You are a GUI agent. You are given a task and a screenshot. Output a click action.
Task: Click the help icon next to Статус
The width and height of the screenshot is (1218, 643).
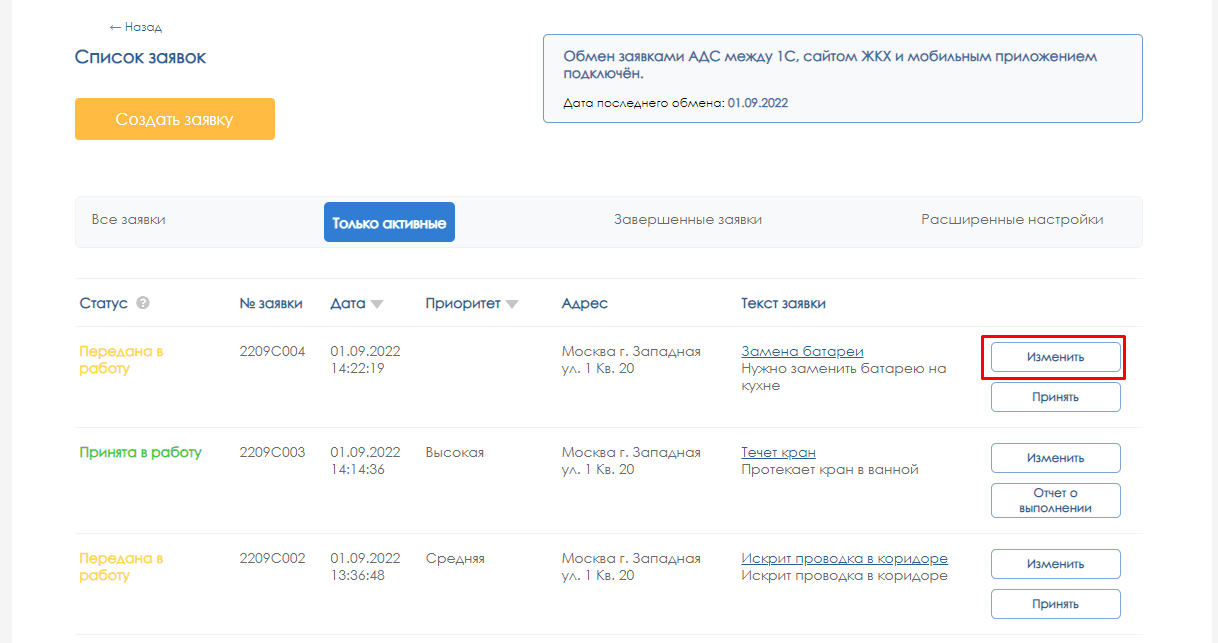coord(143,303)
